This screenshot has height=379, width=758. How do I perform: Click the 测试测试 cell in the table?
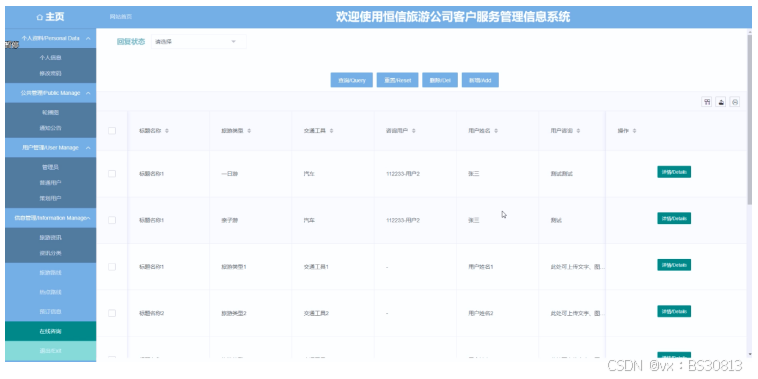(x=561, y=174)
